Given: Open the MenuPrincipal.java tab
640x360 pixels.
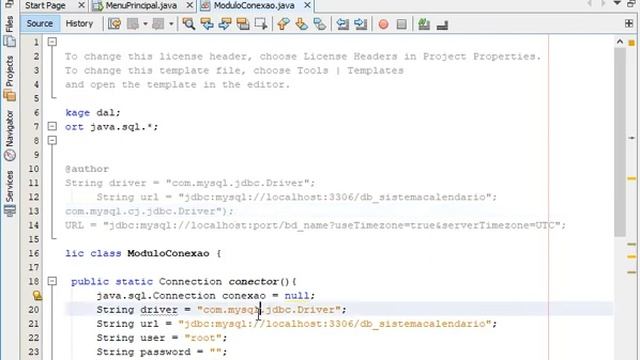Looking at the screenshot, I should pos(141,5).
